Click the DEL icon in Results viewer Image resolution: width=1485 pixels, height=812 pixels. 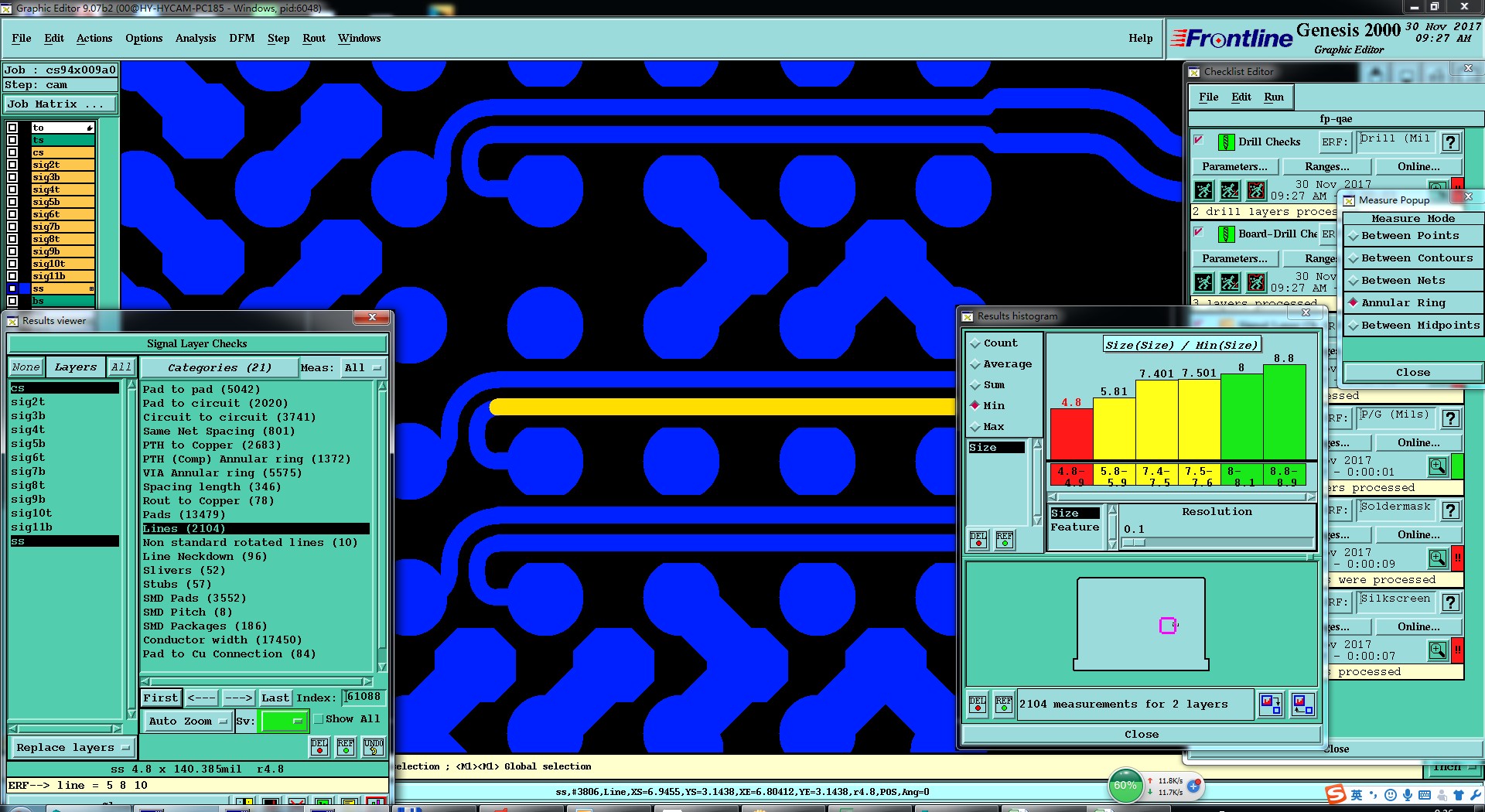pyautogui.click(x=319, y=746)
